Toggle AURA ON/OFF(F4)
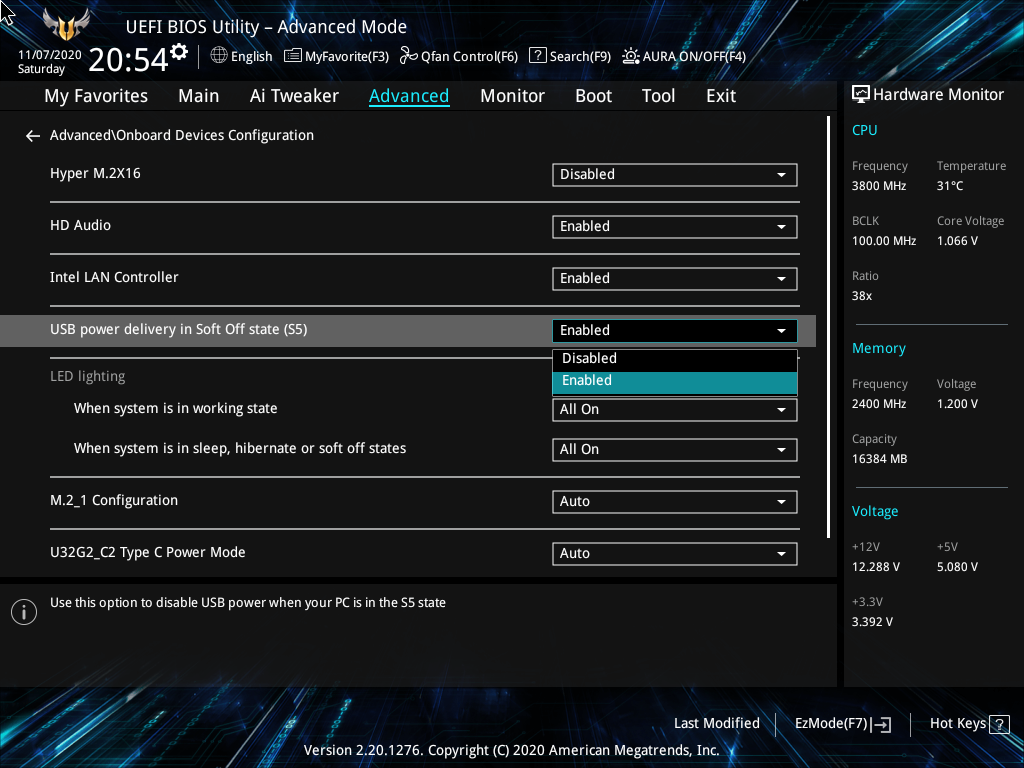Viewport: 1024px width, 768px height. [683, 56]
